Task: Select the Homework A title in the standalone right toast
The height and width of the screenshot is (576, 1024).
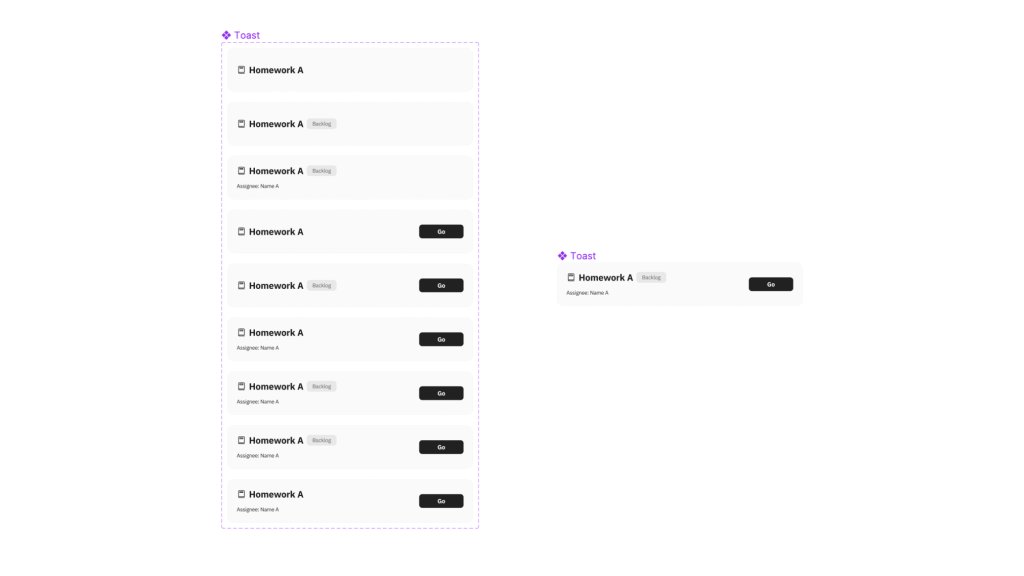Action: click(606, 278)
